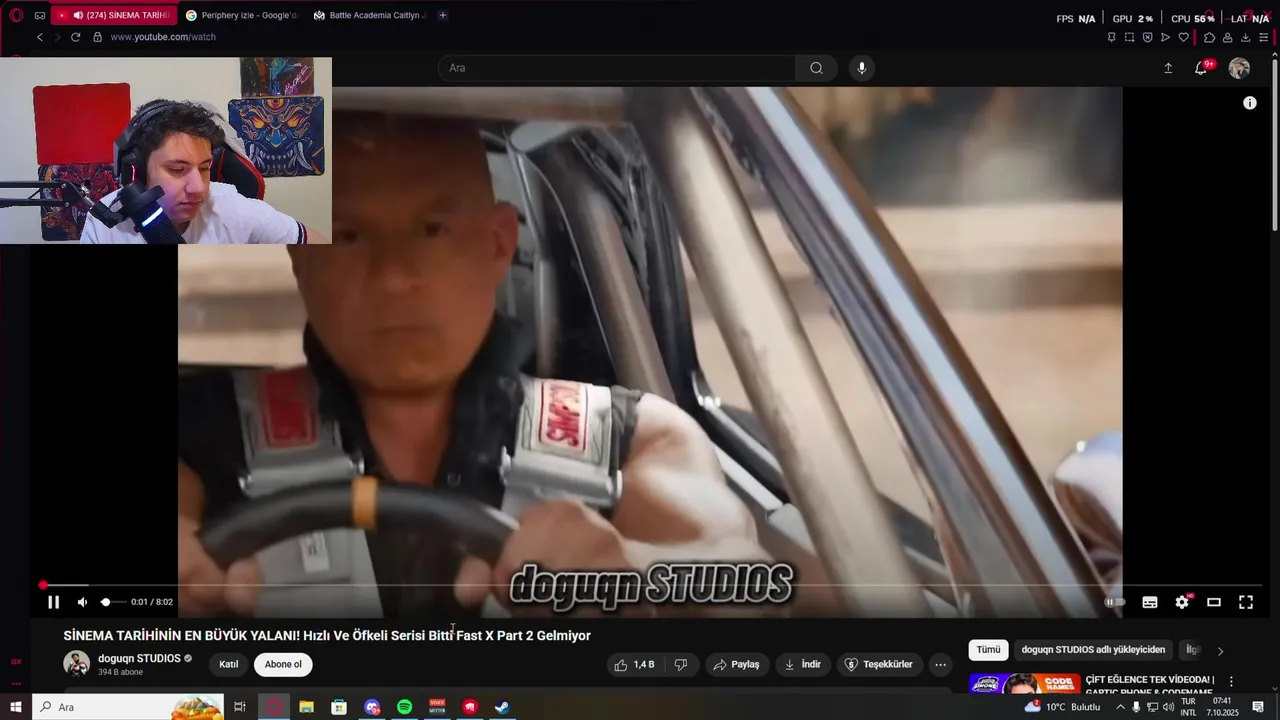The width and height of the screenshot is (1280, 720).
Task: Toggle subtitles in the video player
Action: tap(1150, 602)
